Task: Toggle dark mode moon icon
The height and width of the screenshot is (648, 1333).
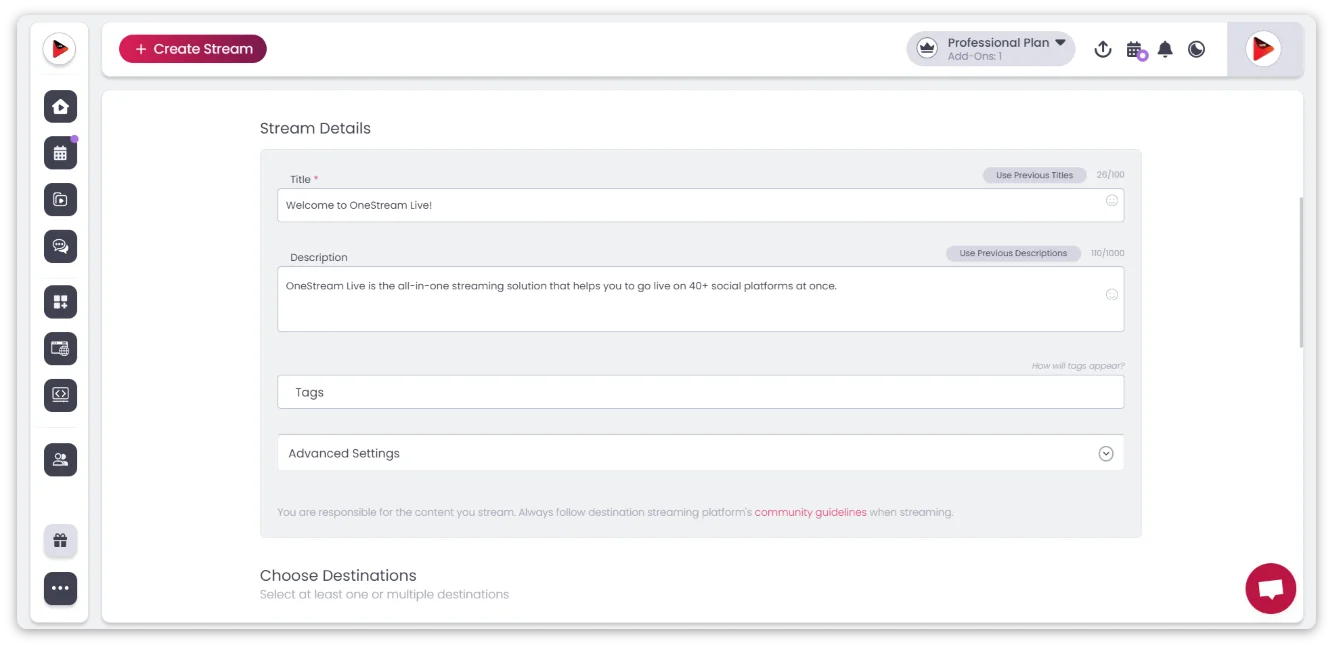Action: 1196,49
